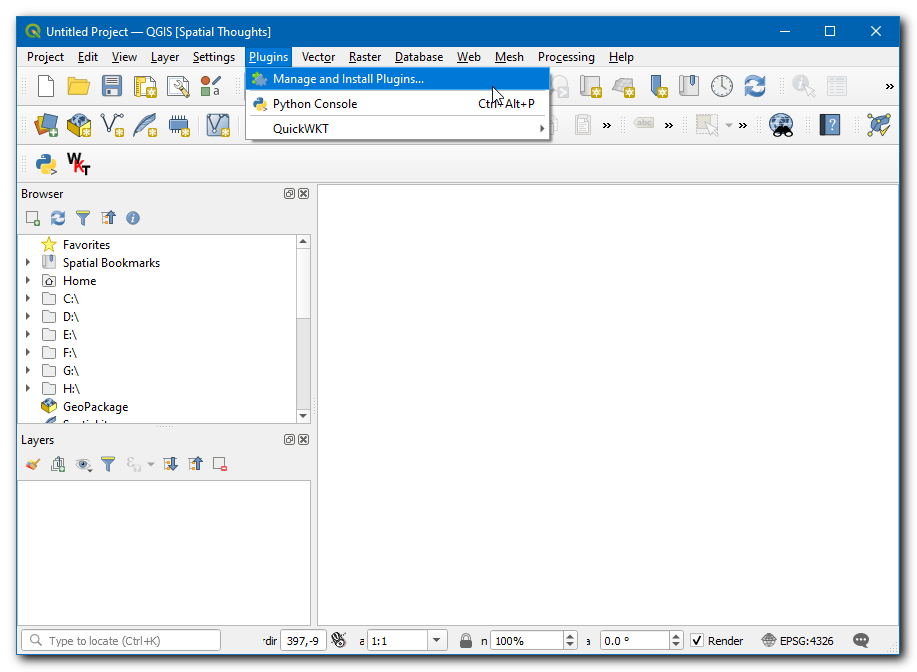Open the map scale dropdown
The width and height of the screenshot is (917, 672).
(x=437, y=641)
